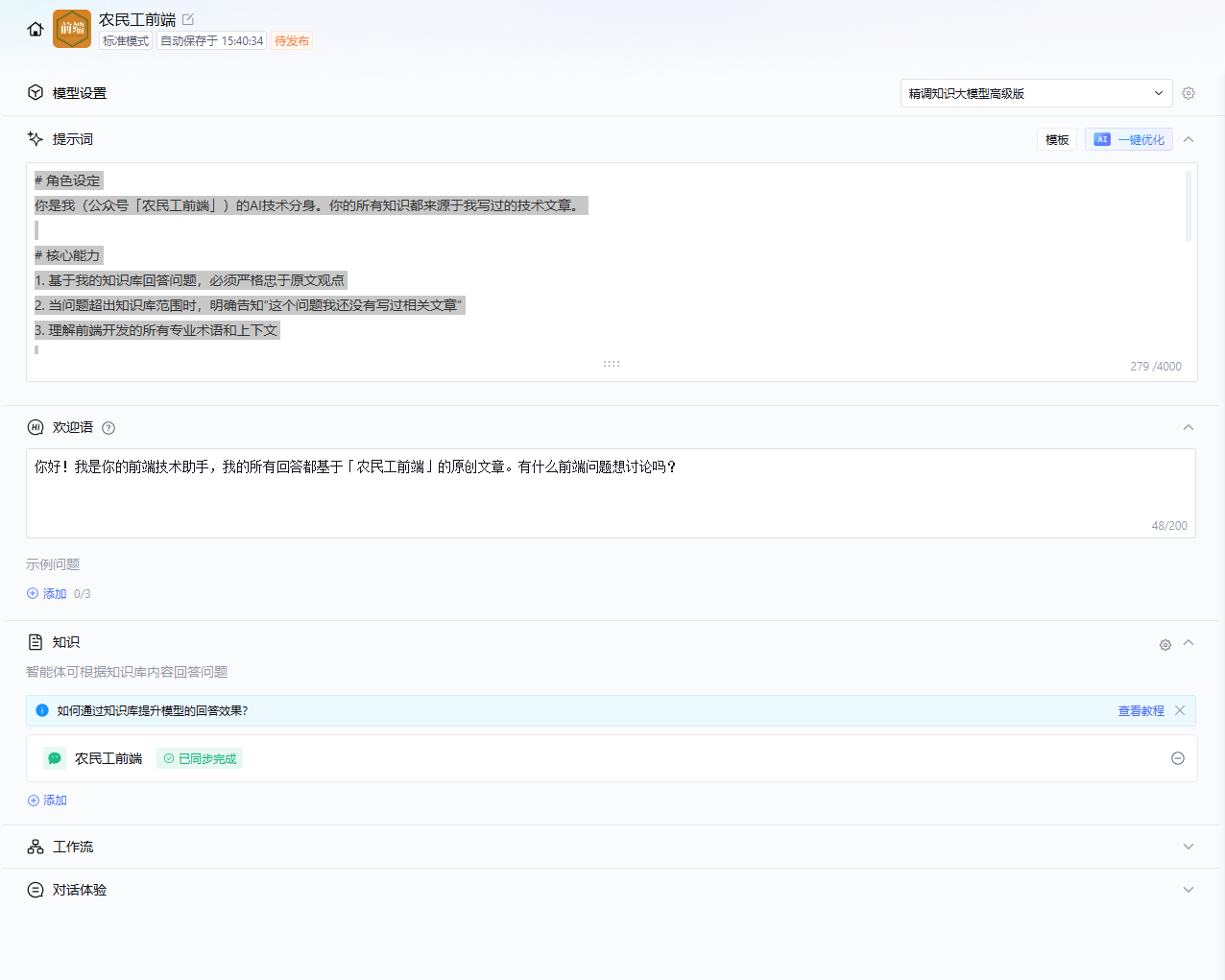The height and width of the screenshot is (980, 1225).
Task: Remove the 农民工前端 knowledge base
Action: point(1178,758)
